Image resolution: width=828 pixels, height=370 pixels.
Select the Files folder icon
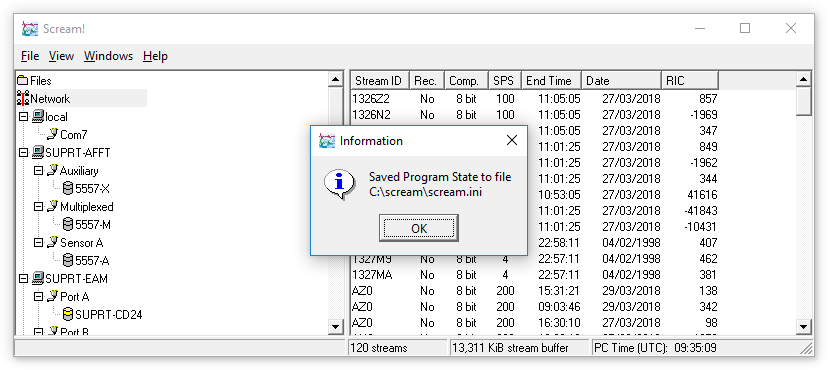22,81
